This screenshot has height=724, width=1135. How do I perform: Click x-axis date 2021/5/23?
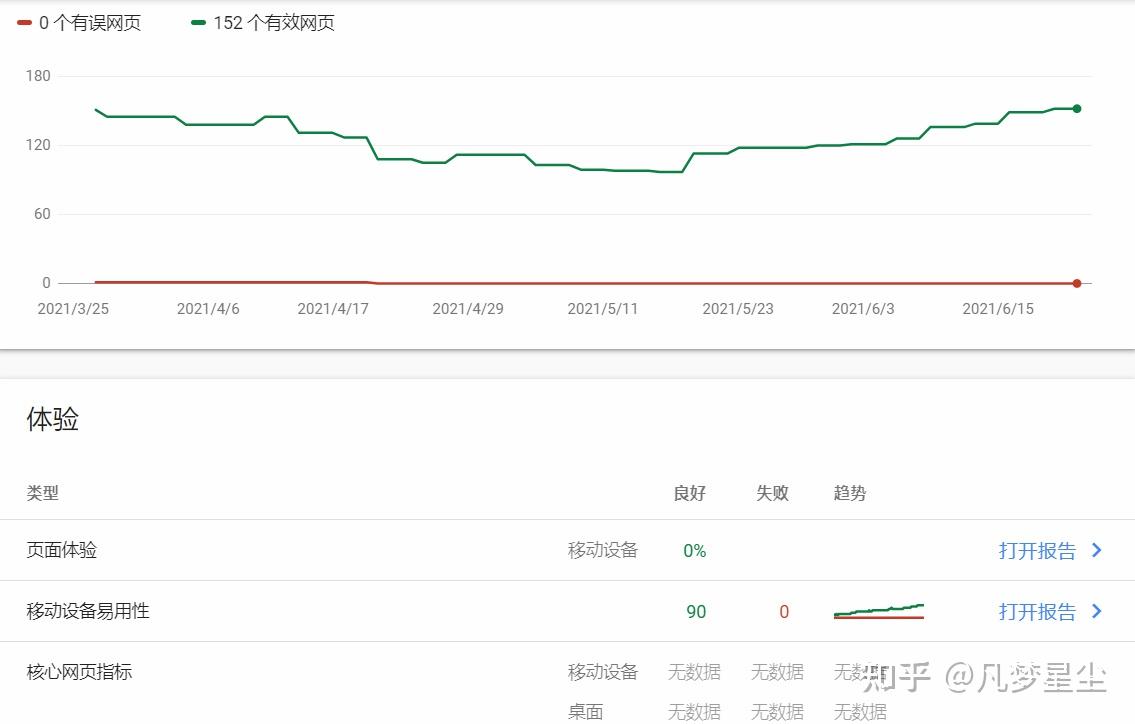point(738,309)
